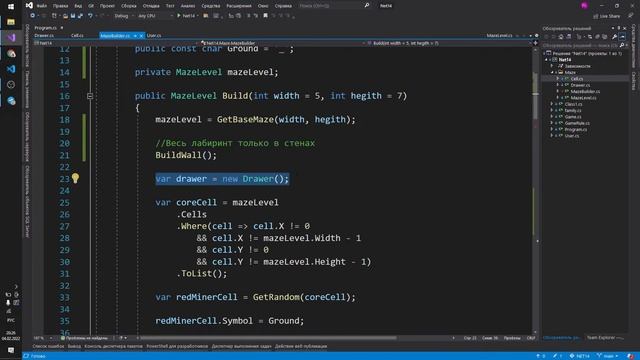This screenshot has height=360, width=640.
Task: Open the Git menu
Action: click(x=91, y=6)
